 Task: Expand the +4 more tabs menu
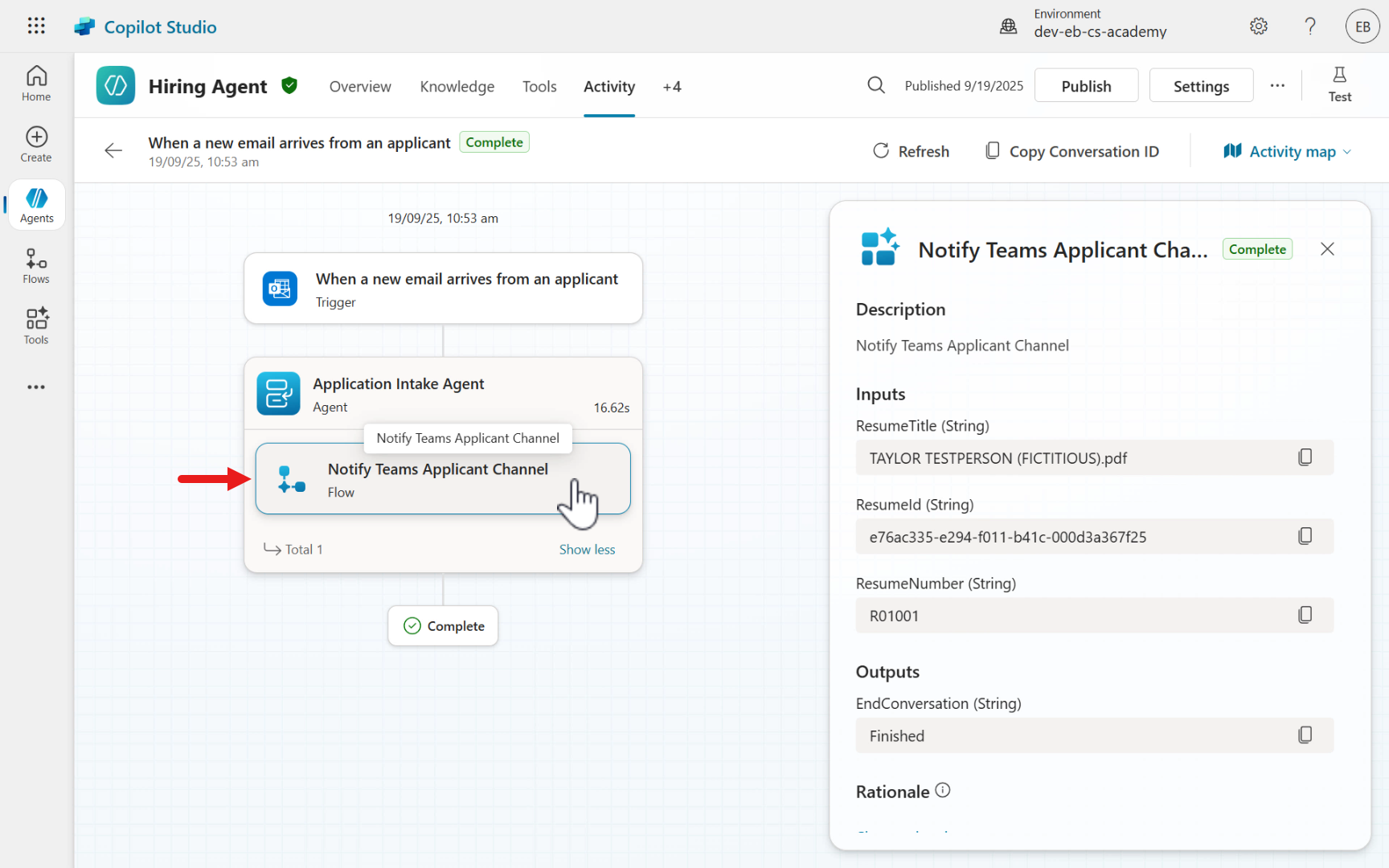point(671,87)
